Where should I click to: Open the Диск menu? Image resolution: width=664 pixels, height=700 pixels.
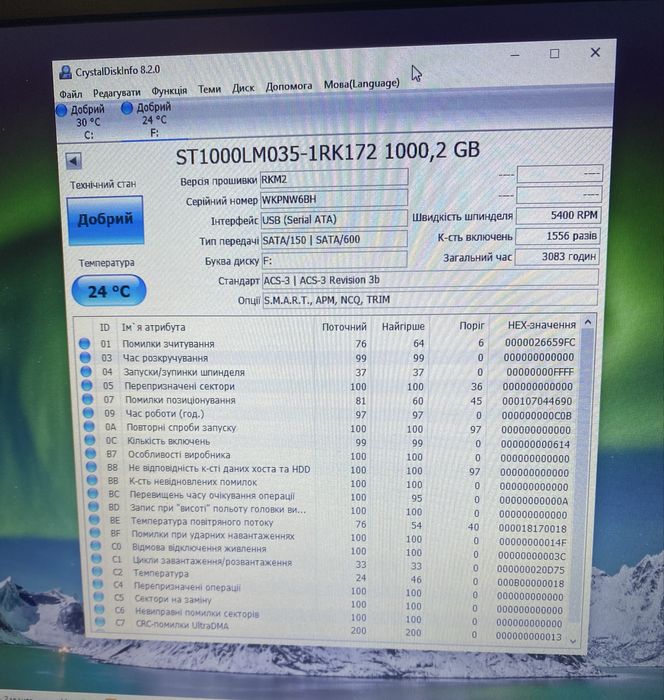tap(243, 88)
